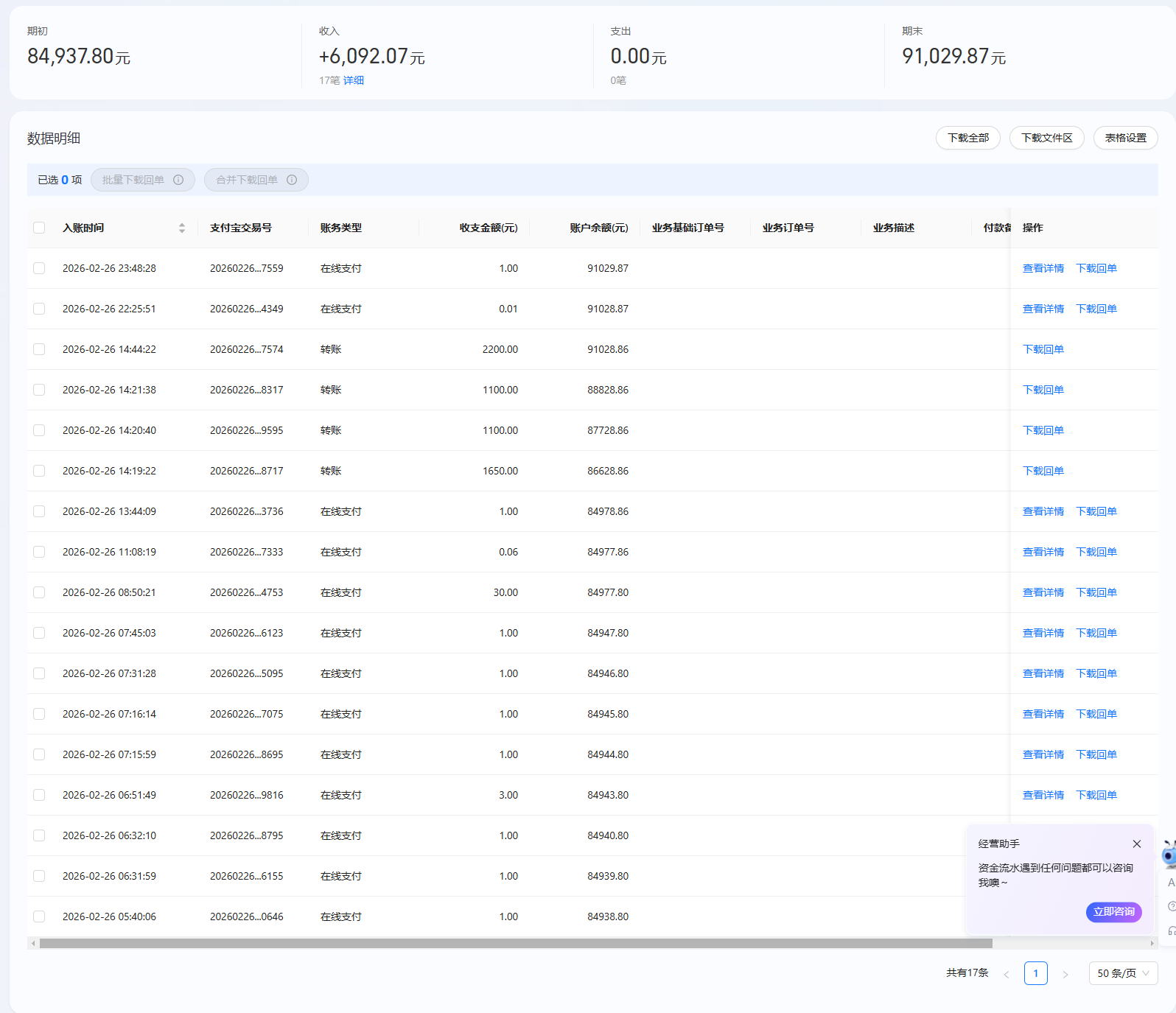This screenshot has height=1013, width=1176.
Task: Click info icon beside 批量下载回单
Action: point(178,180)
